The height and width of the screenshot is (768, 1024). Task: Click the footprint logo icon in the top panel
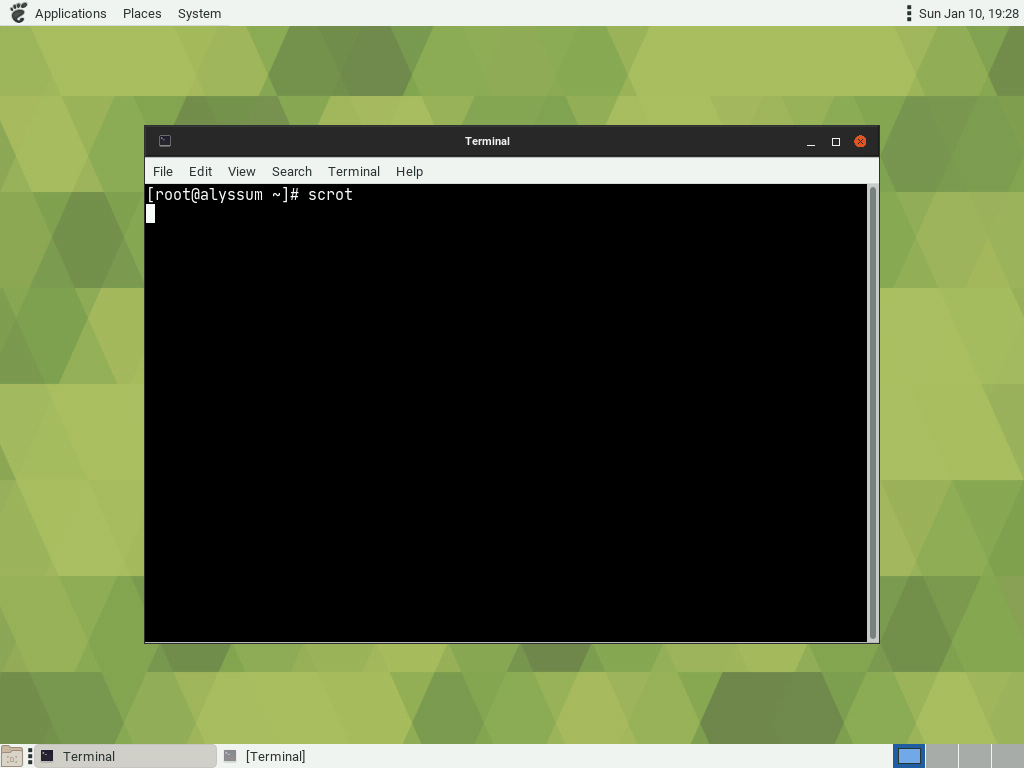point(18,12)
